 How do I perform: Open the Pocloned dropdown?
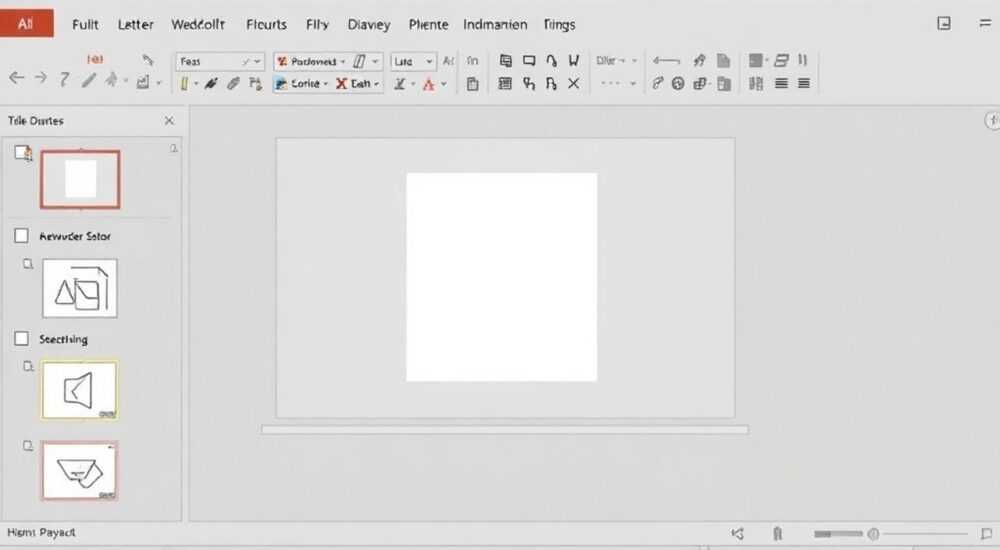coord(311,61)
